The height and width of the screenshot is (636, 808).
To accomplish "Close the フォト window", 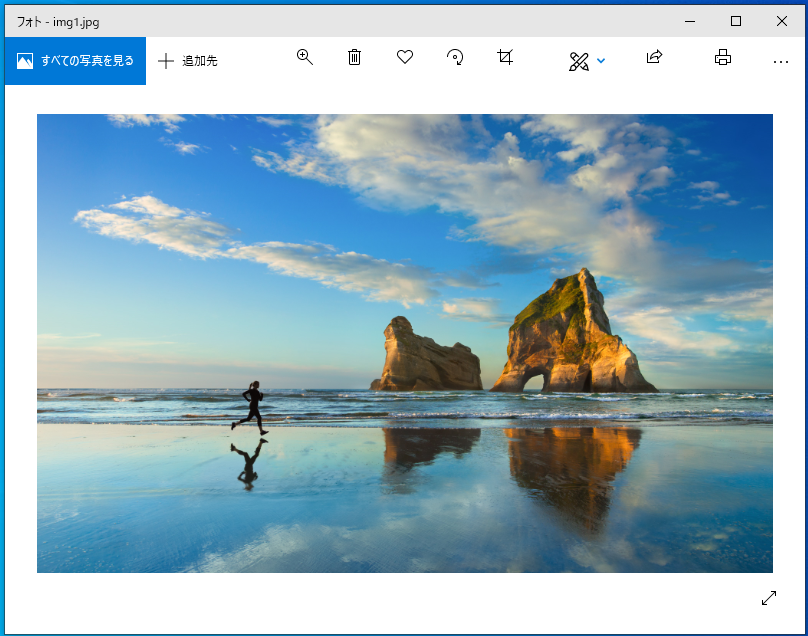I will click(x=782, y=22).
